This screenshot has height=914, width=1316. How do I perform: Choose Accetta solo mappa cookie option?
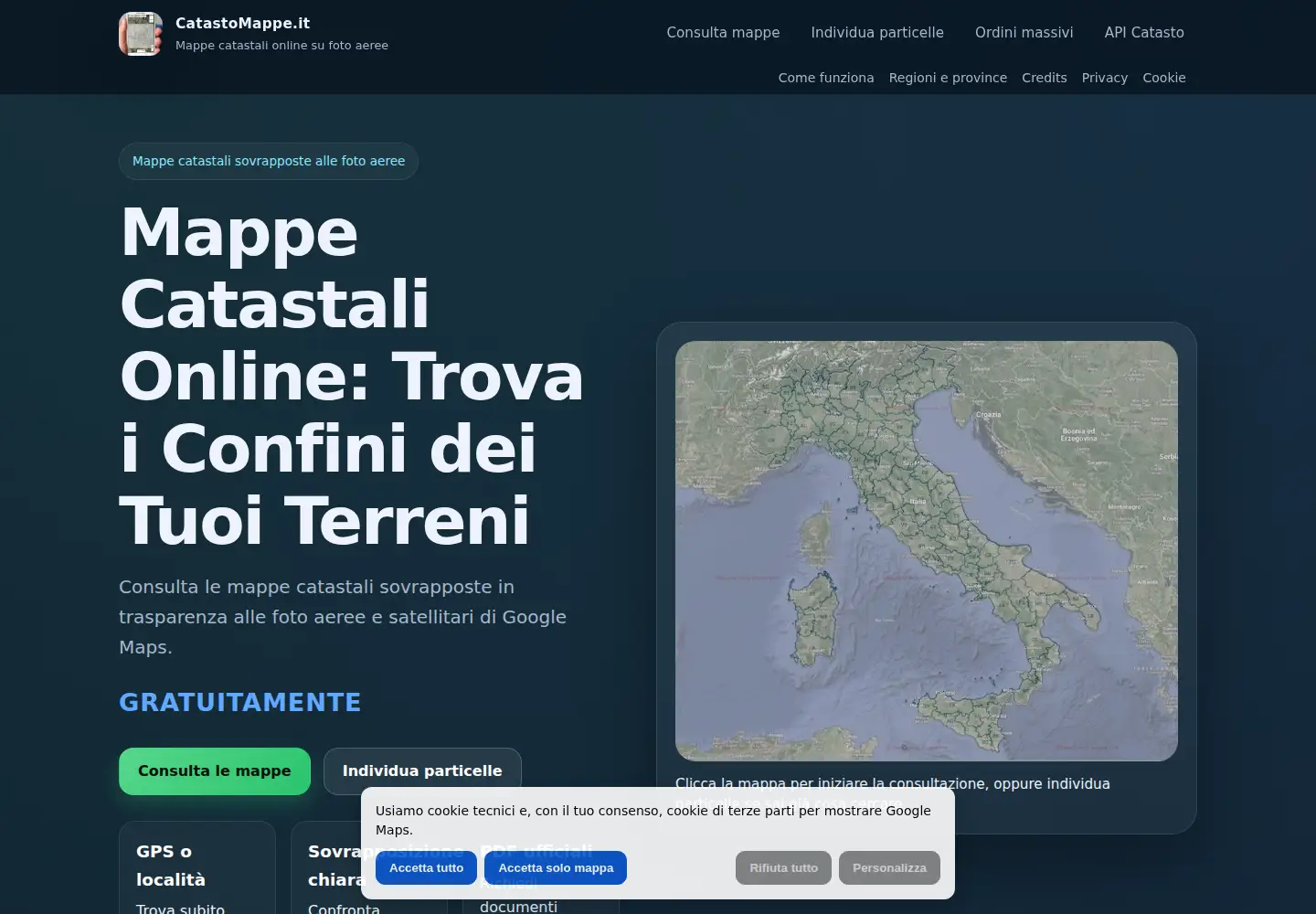coord(556,867)
